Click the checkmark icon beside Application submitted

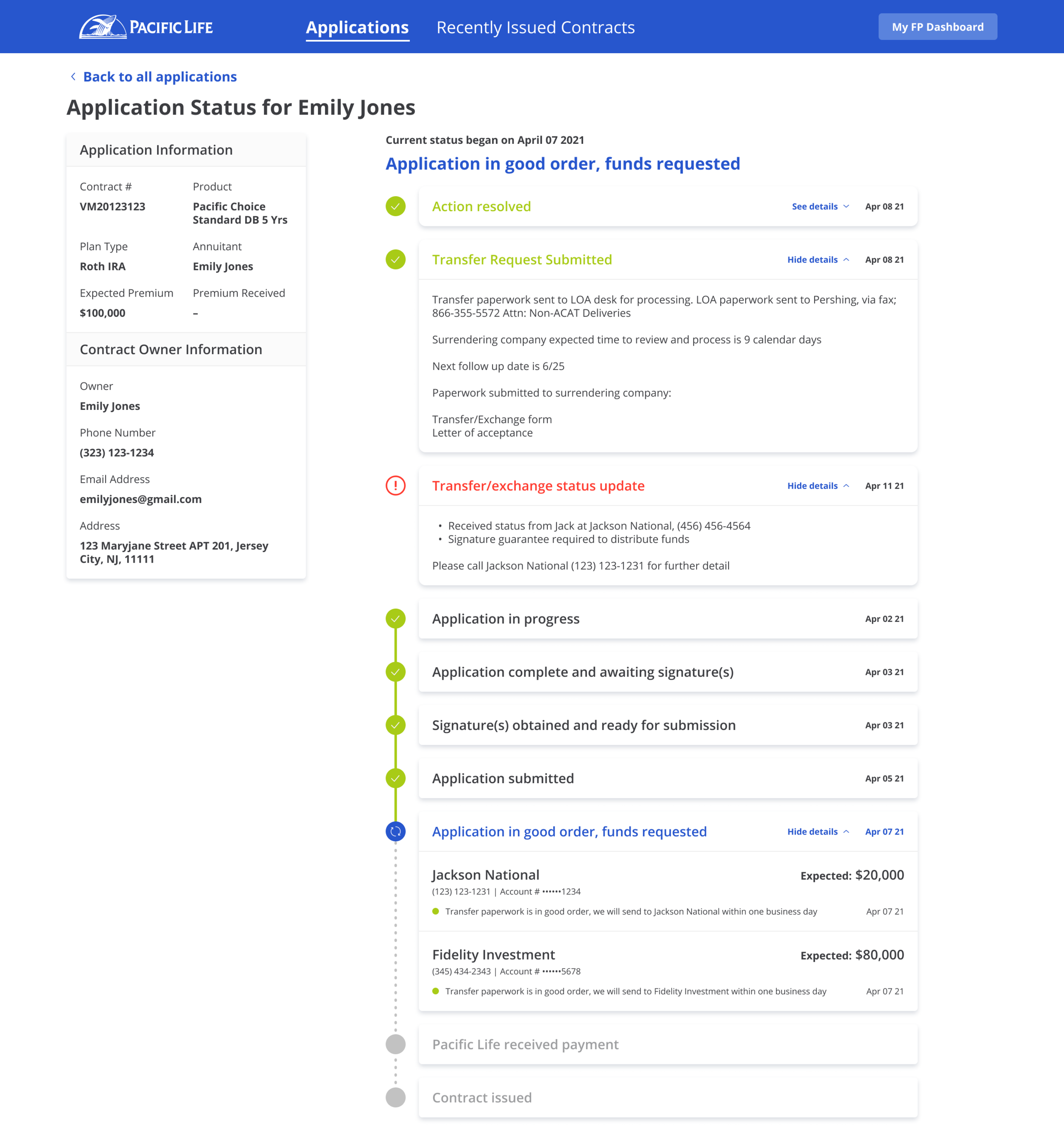tap(395, 778)
